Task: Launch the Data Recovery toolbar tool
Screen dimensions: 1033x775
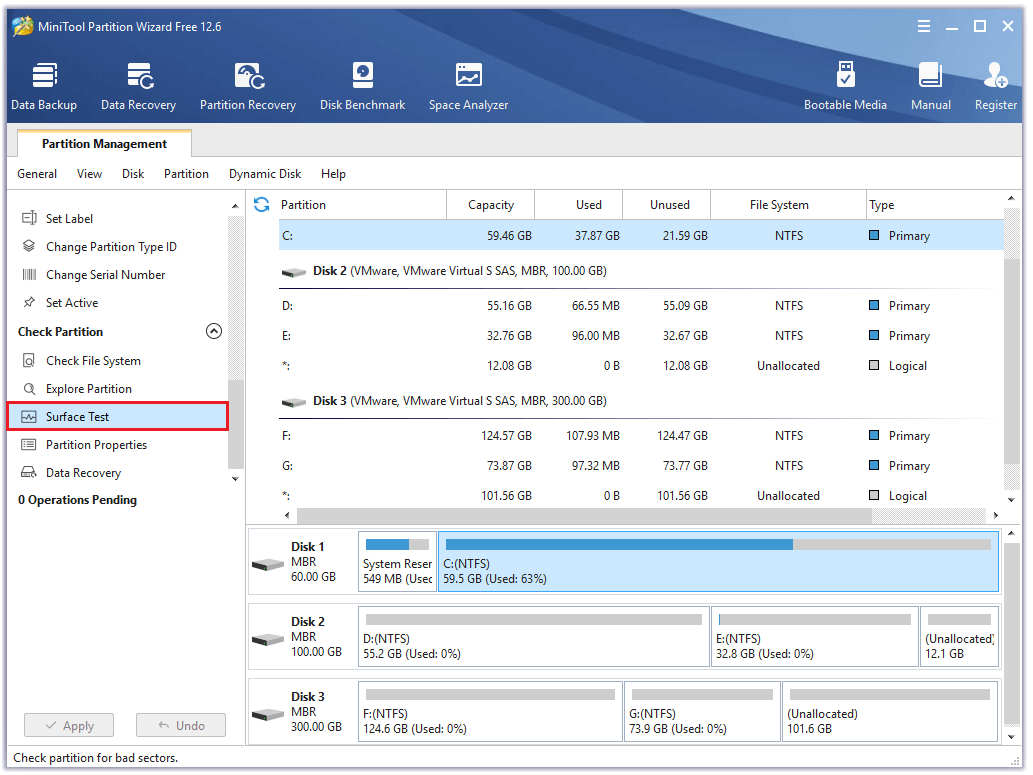Action: [x=138, y=86]
